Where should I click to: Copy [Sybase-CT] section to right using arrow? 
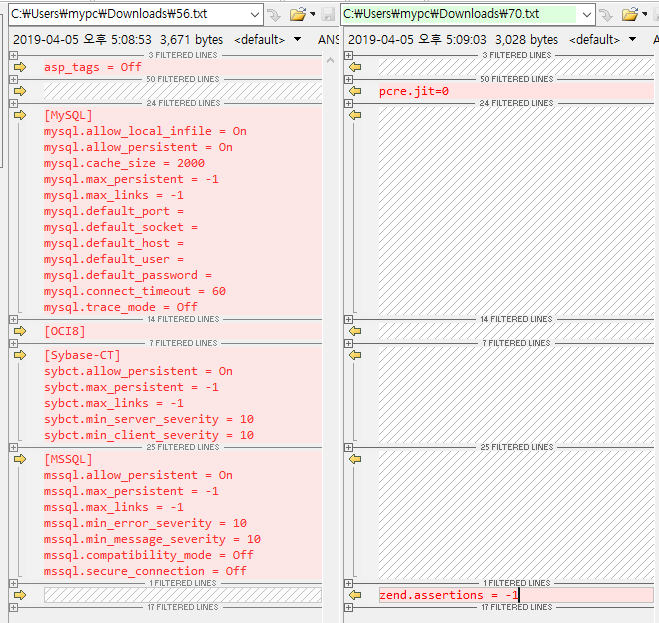coord(20,355)
